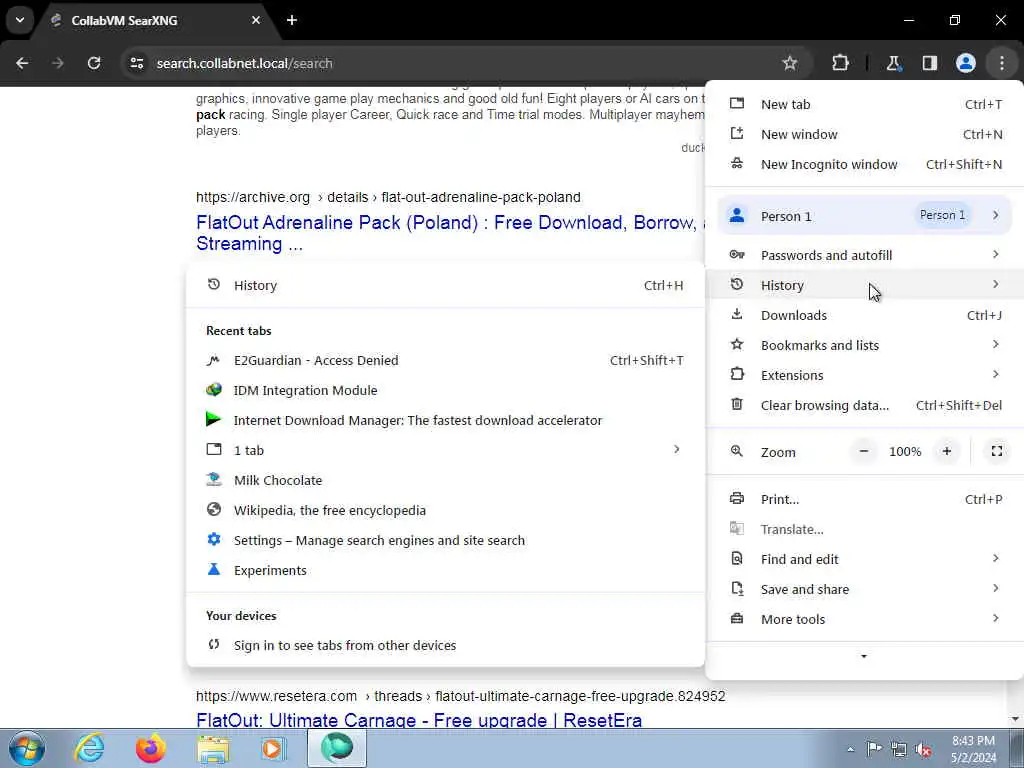Enter full screen mode icon
Image resolution: width=1024 pixels, height=768 pixels.
pos(997,451)
